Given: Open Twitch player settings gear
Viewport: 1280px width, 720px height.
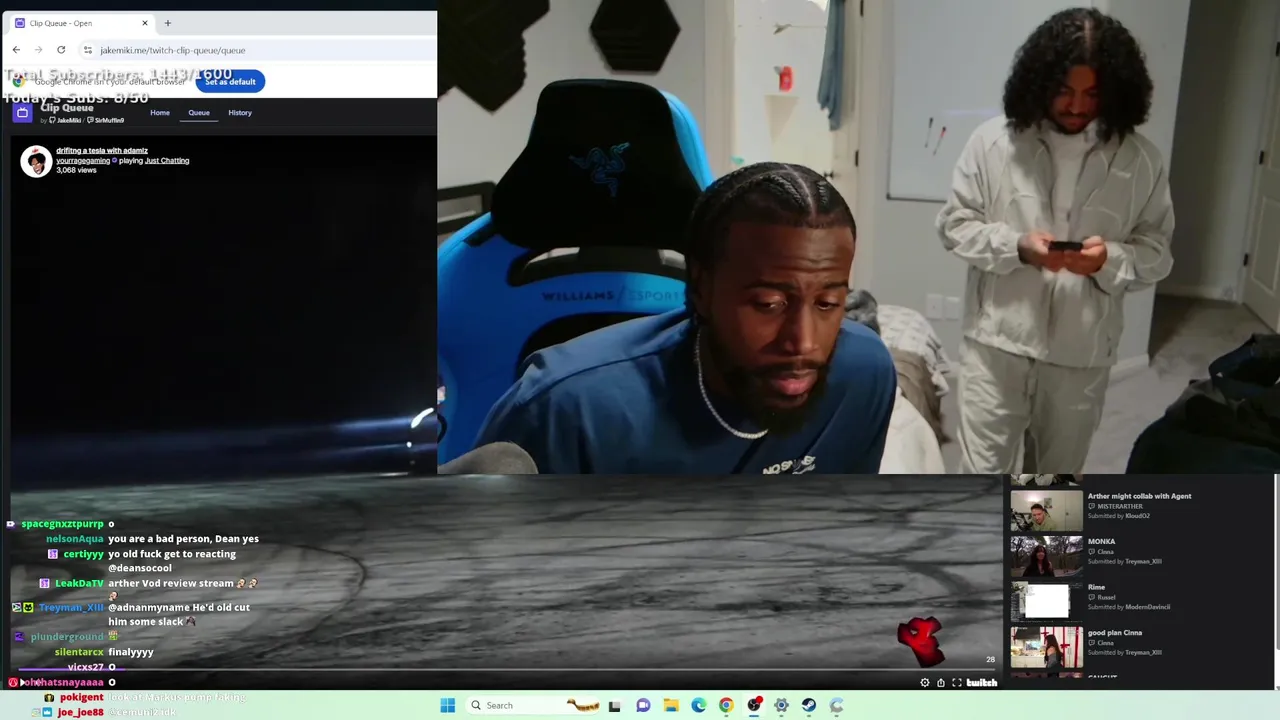Looking at the screenshot, I should 925,683.
